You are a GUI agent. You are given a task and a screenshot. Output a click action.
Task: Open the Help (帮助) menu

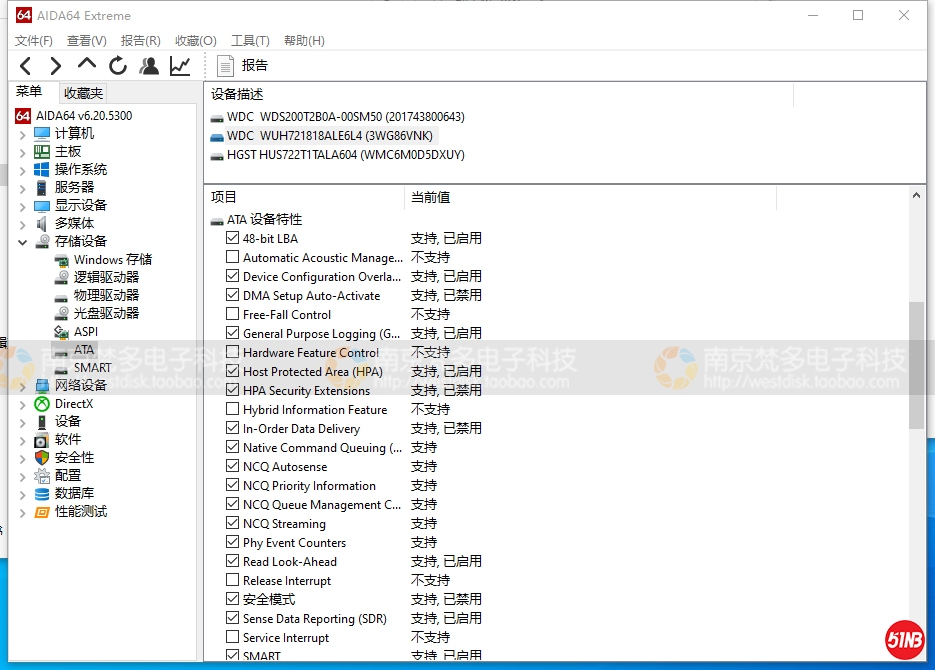pos(304,41)
